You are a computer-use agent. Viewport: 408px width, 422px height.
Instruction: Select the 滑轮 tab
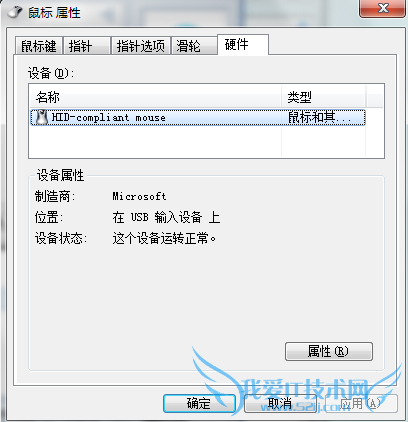click(194, 46)
